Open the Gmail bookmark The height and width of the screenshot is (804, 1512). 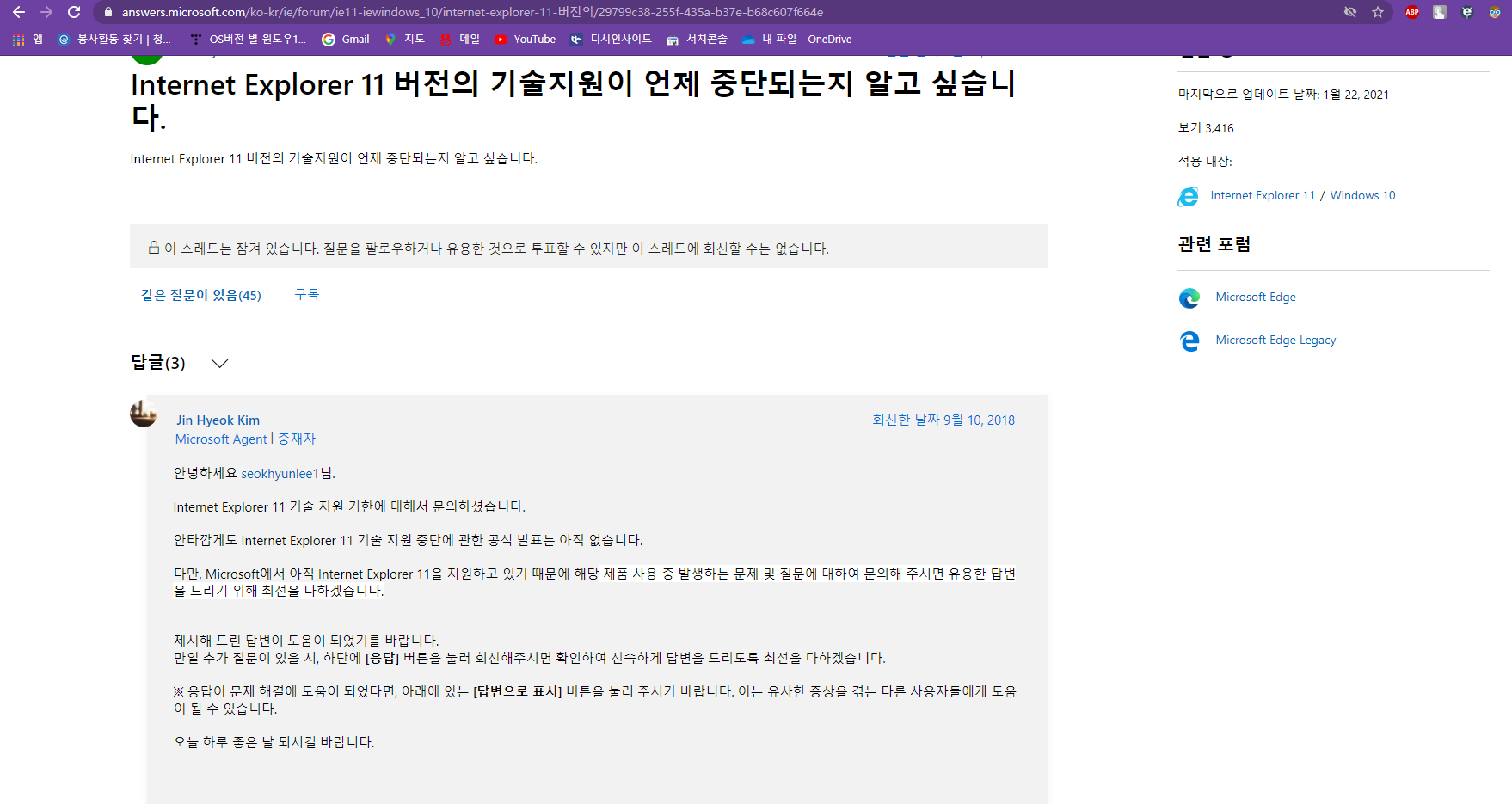pyautogui.click(x=346, y=40)
